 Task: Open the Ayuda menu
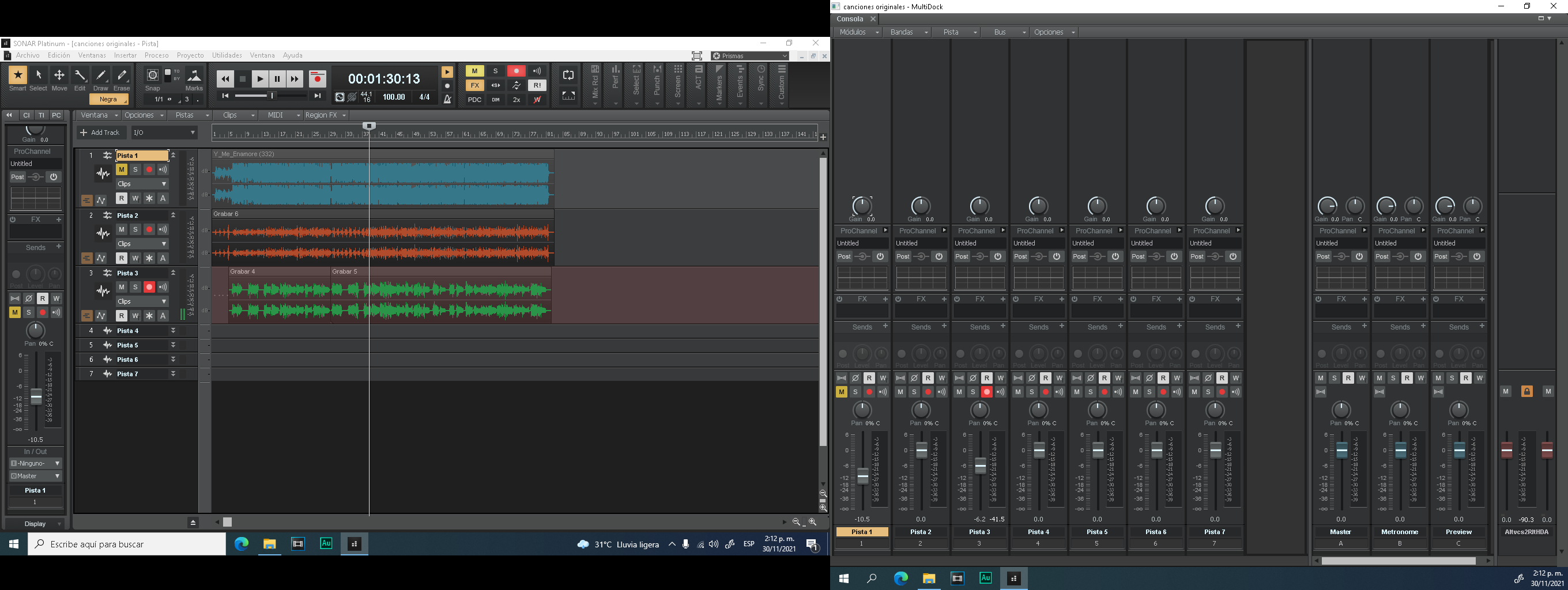(x=293, y=55)
